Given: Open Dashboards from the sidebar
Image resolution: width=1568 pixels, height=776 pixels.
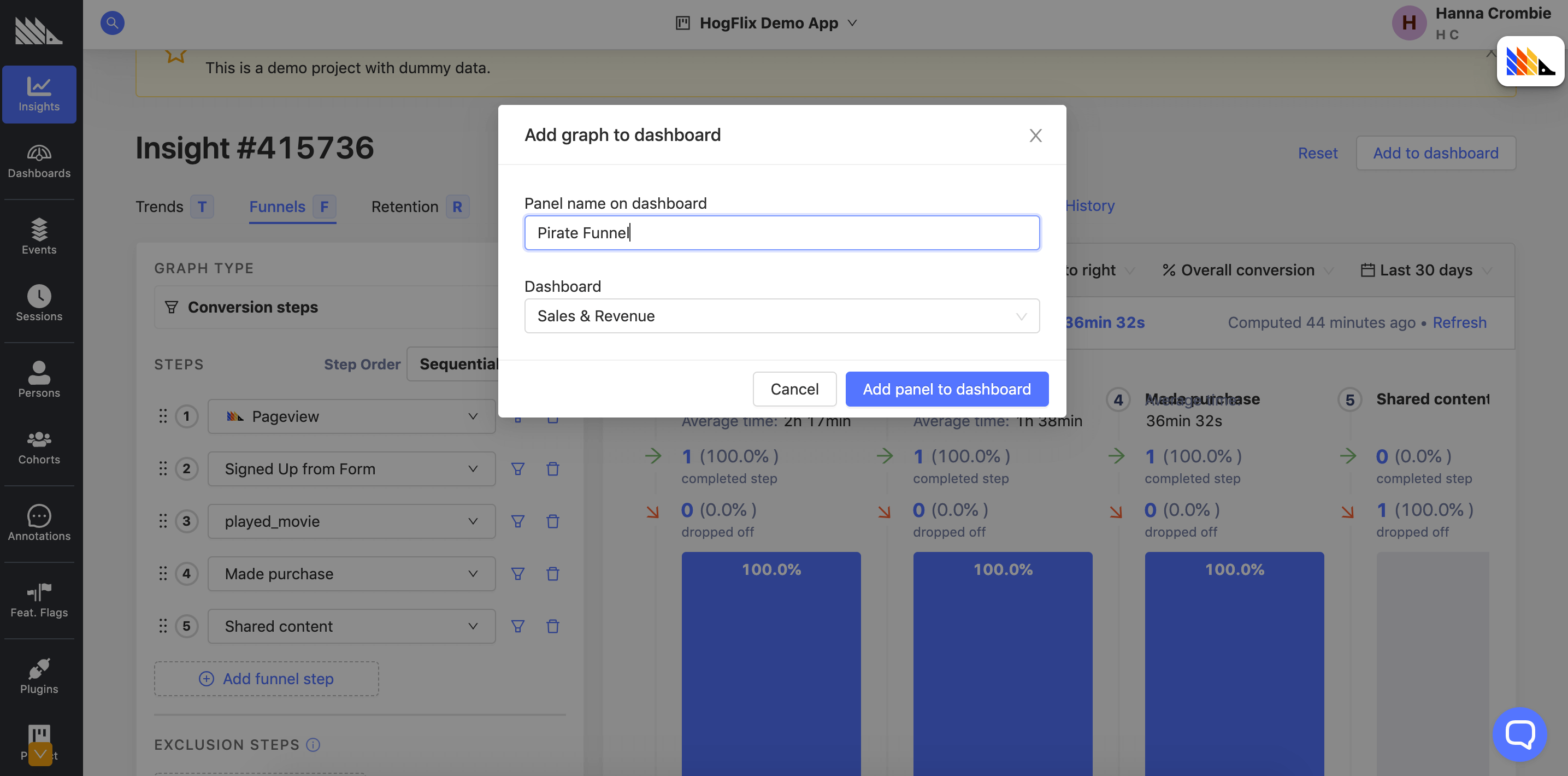Looking at the screenshot, I should coord(39,161).
